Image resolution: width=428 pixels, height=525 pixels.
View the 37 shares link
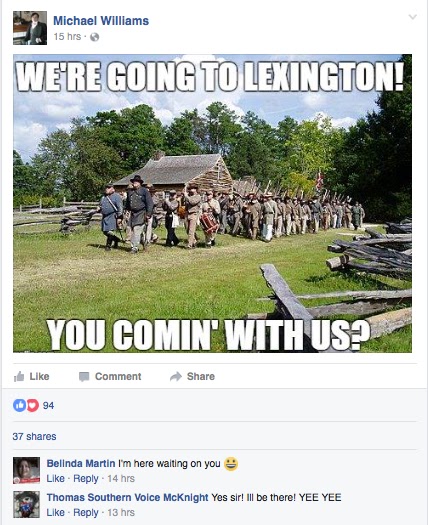34,437
